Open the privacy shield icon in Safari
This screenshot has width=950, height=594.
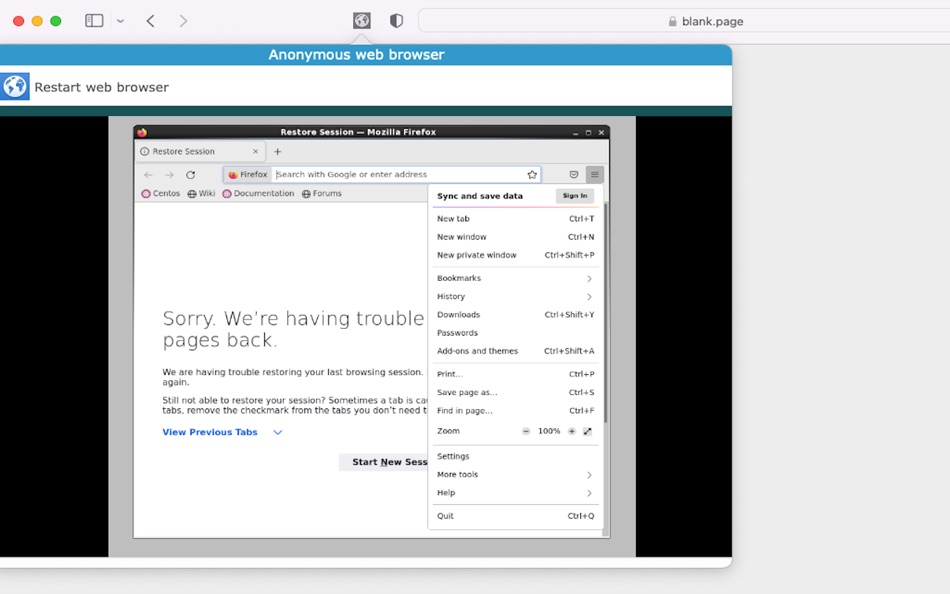click(396, 21)
